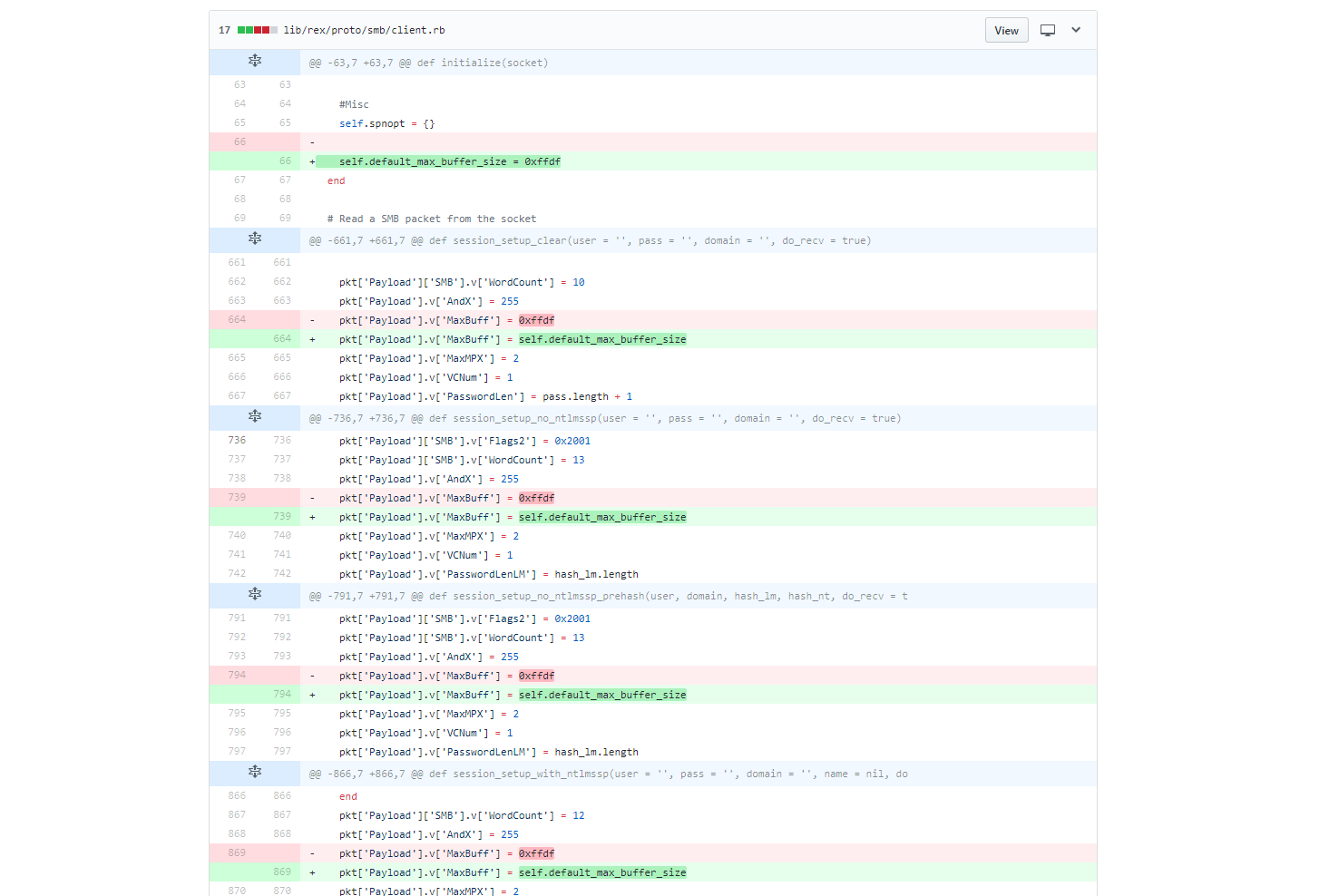Open the chevron dropdown beside the monitor icon
This screenshot has width=1329, height=896.
tap(1076, 30)
